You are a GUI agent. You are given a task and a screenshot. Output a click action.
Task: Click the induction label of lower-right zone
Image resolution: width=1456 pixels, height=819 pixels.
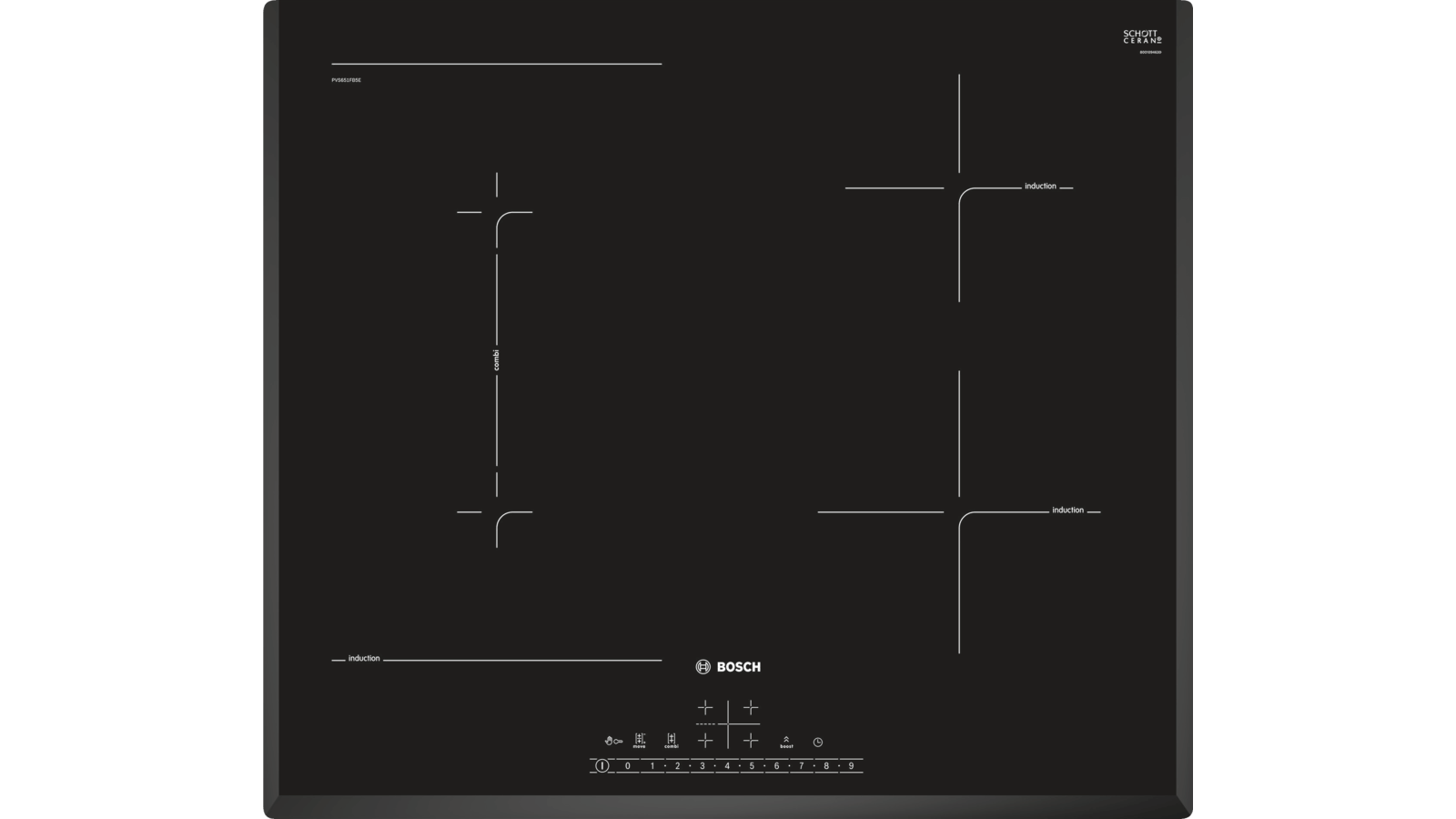(1067, 511)
